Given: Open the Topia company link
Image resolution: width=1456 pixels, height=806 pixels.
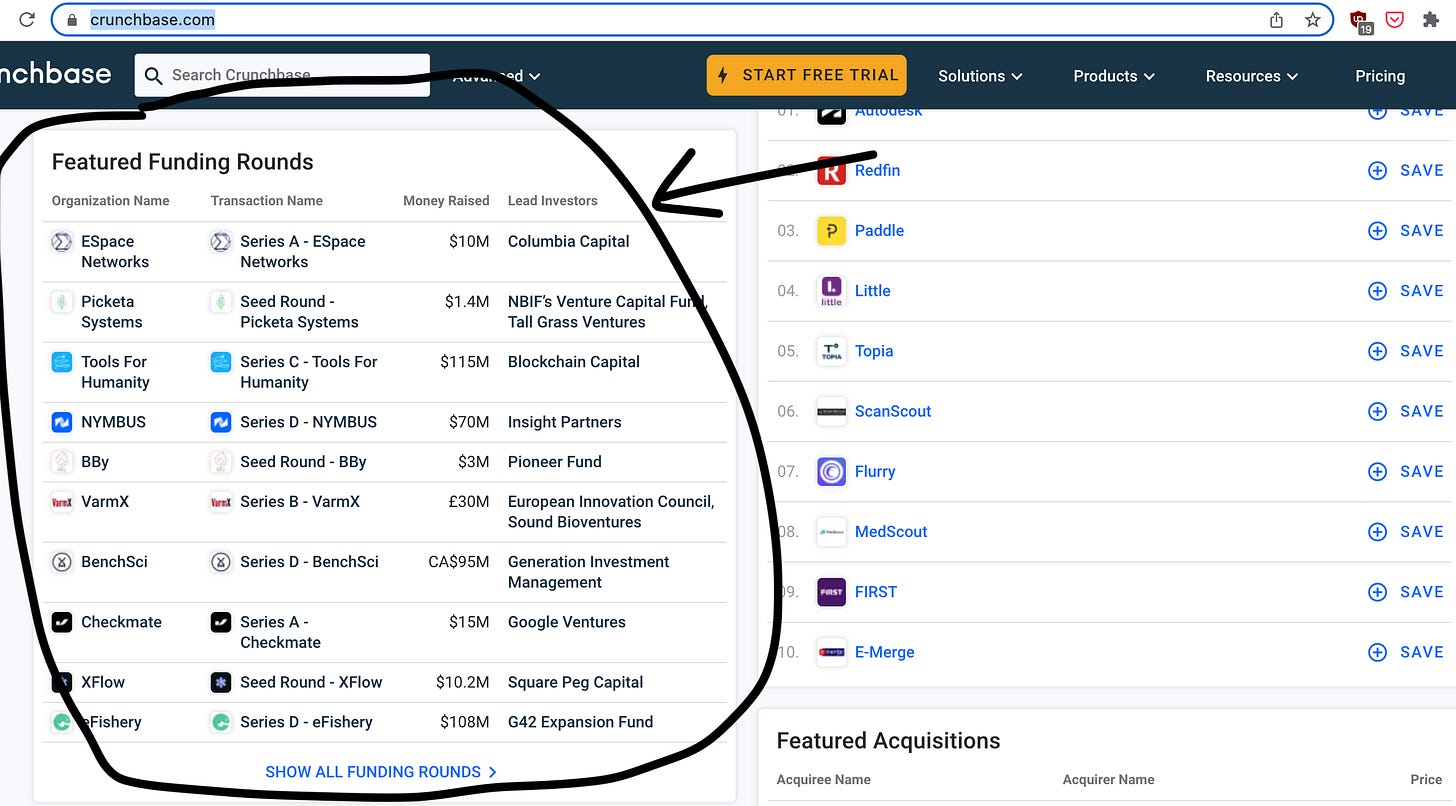Looking at the screenshot, I should tap(874, 351).
